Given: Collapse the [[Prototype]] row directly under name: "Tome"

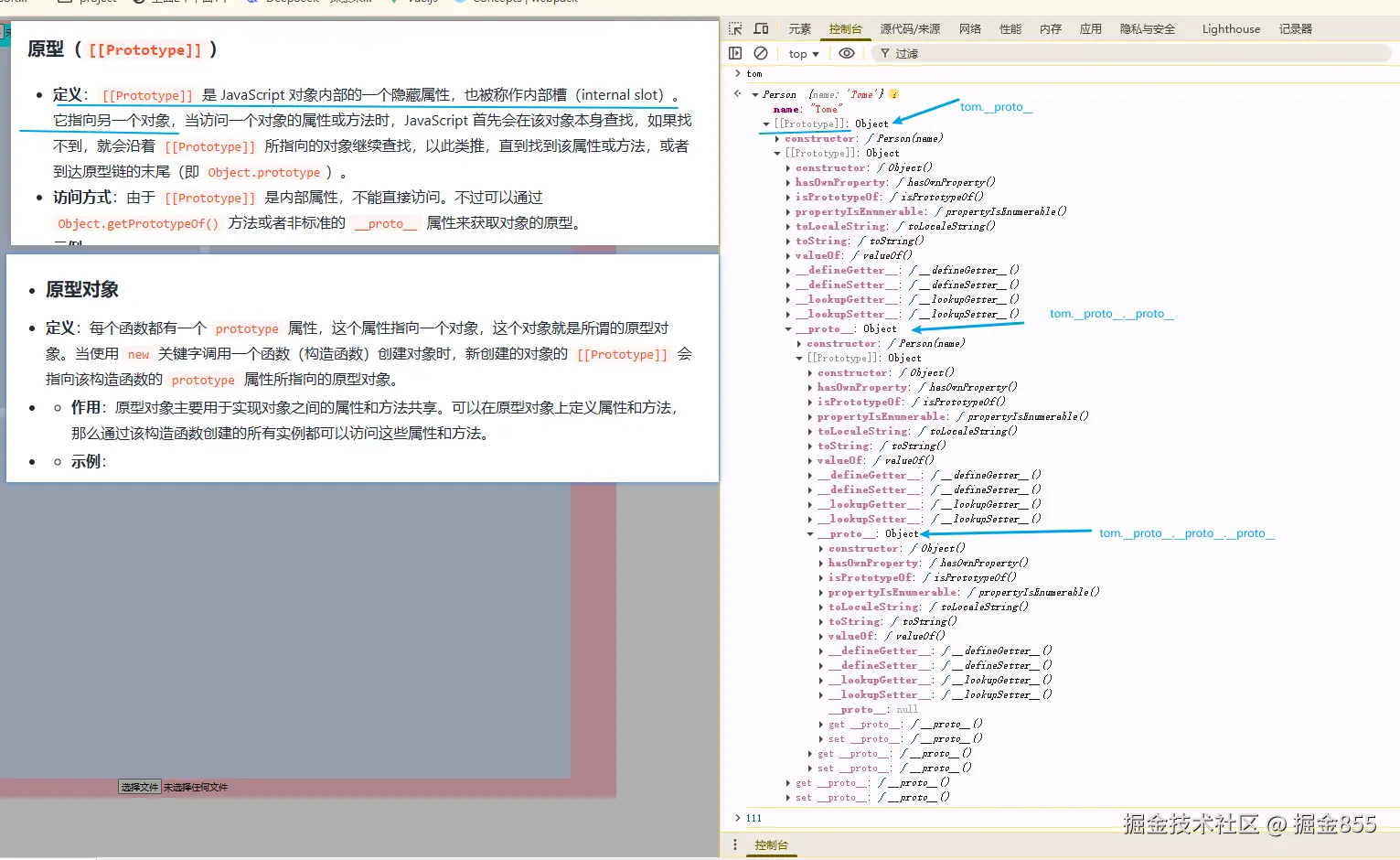Looking at the screenshot, I should [x=766, y=124].
